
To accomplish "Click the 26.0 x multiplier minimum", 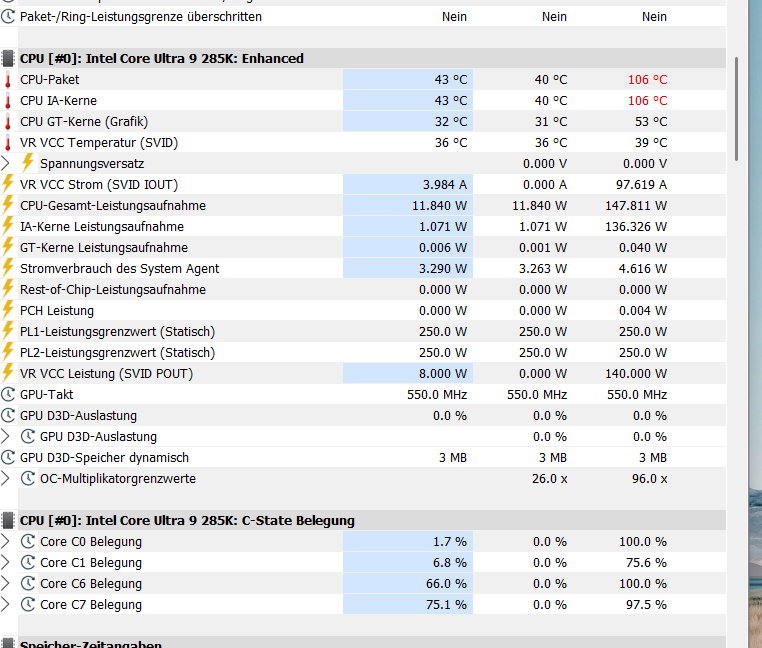I will [550, 478].
